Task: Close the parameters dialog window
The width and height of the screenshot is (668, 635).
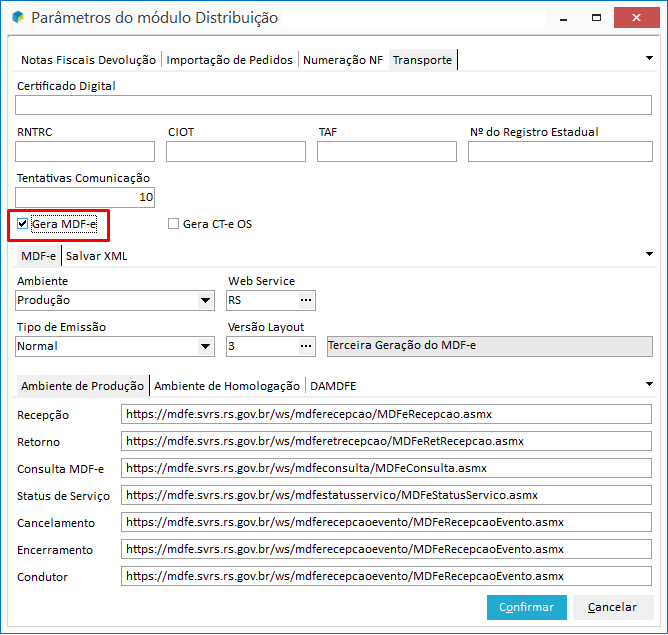Action: click(x=644, y=18)
